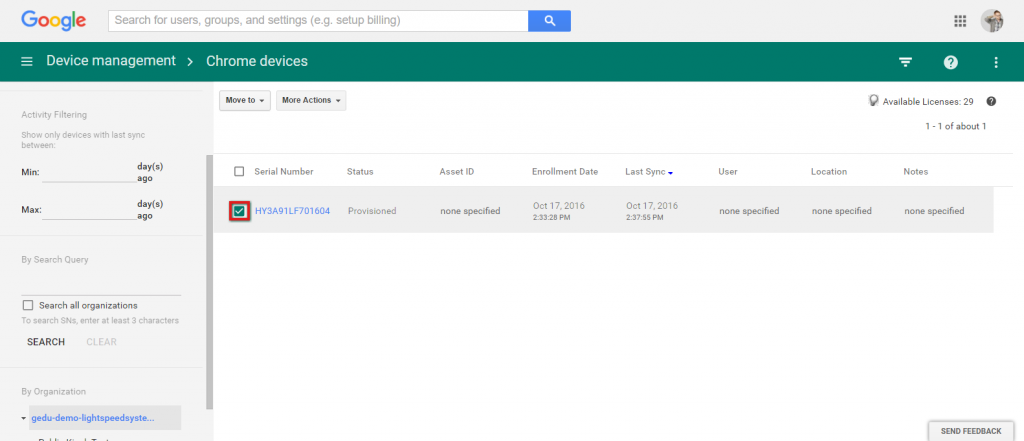Sort by Status column header
1024x441 pixels.
[x=360, y=172]
